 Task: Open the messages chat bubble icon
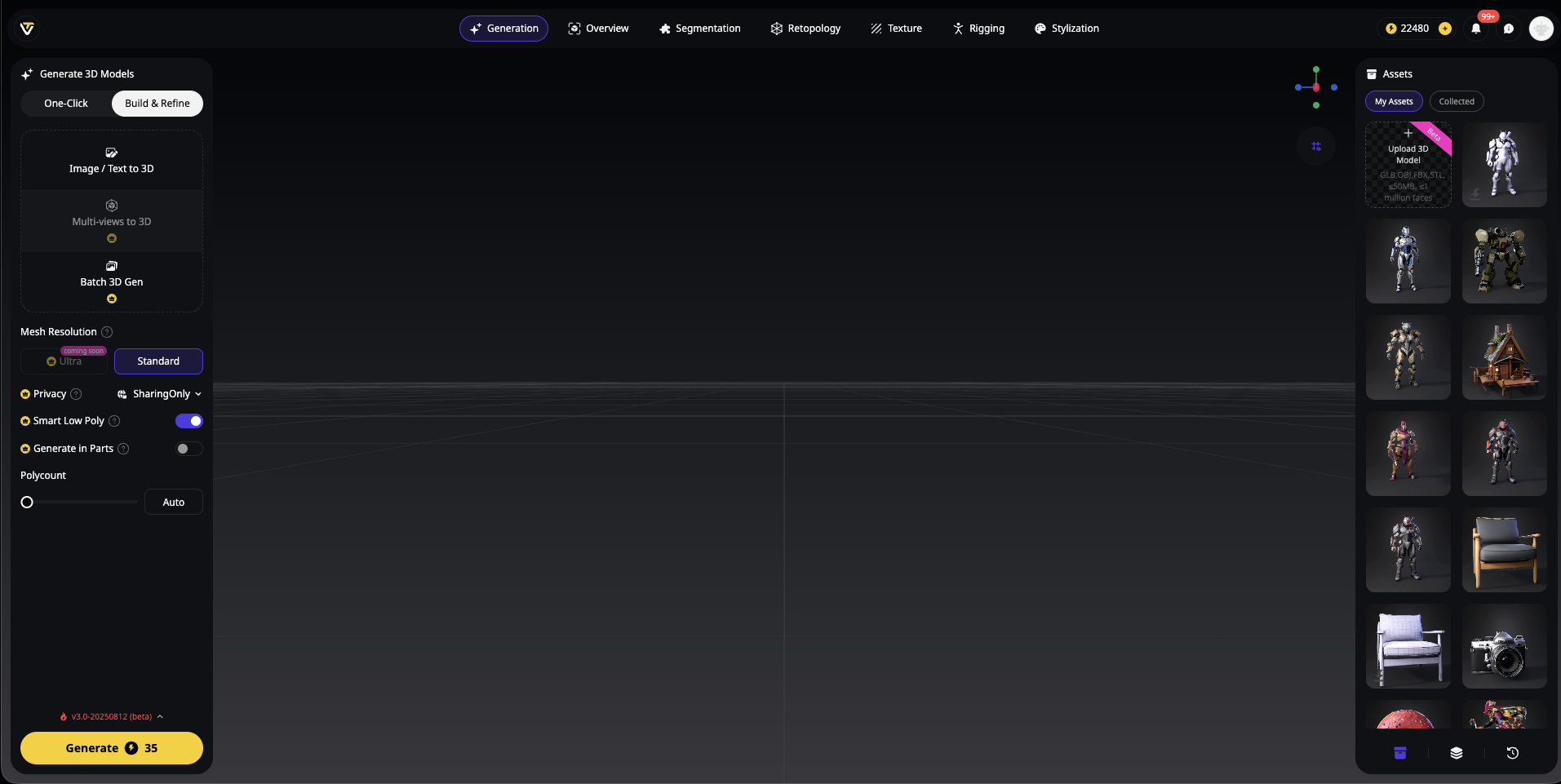tap(1509, 29)
